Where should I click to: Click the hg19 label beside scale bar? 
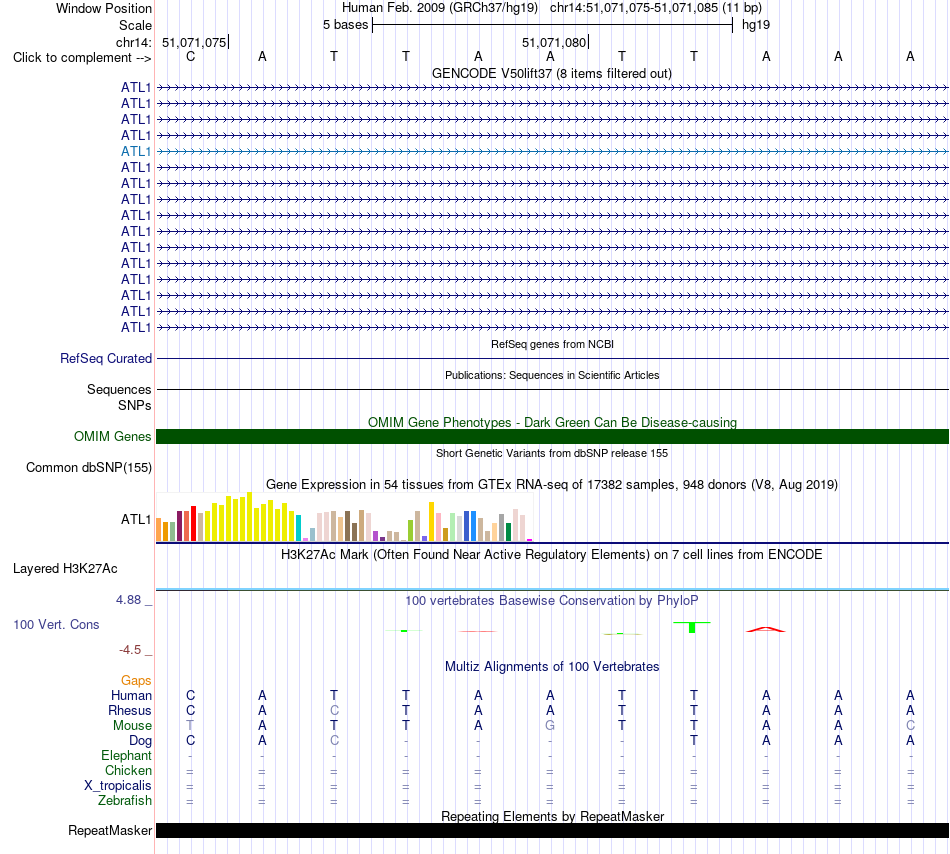pos(756,25)
